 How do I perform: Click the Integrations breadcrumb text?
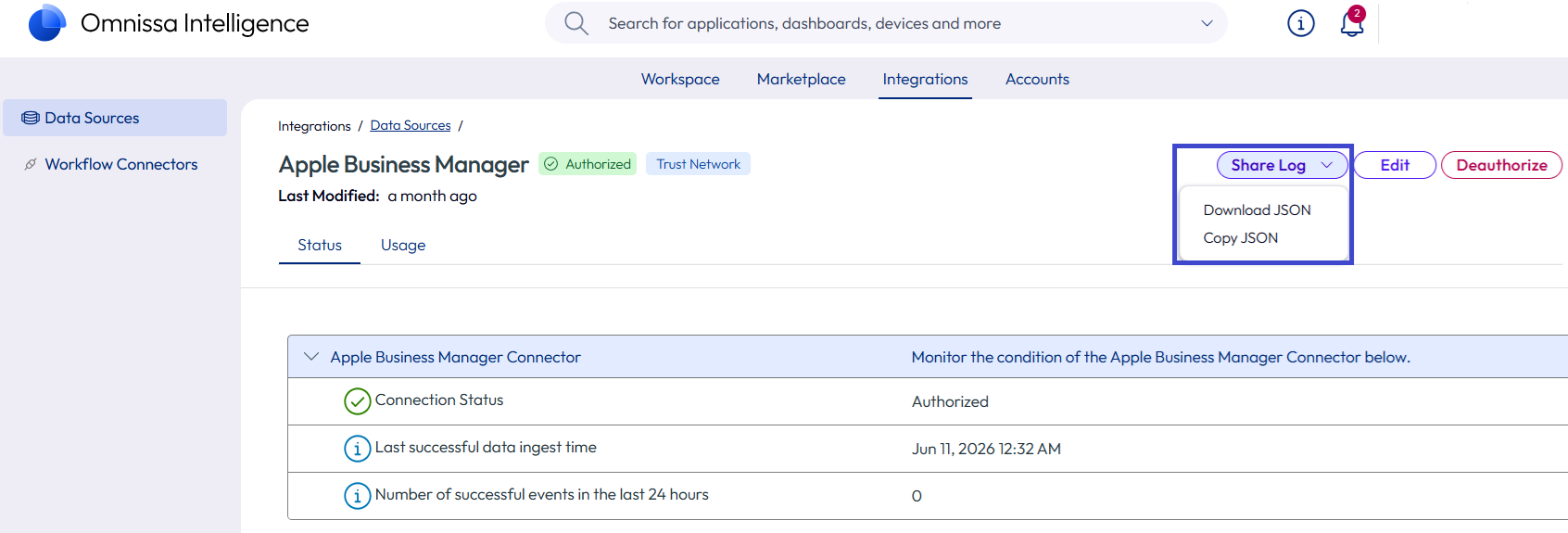tap(314, 126)
